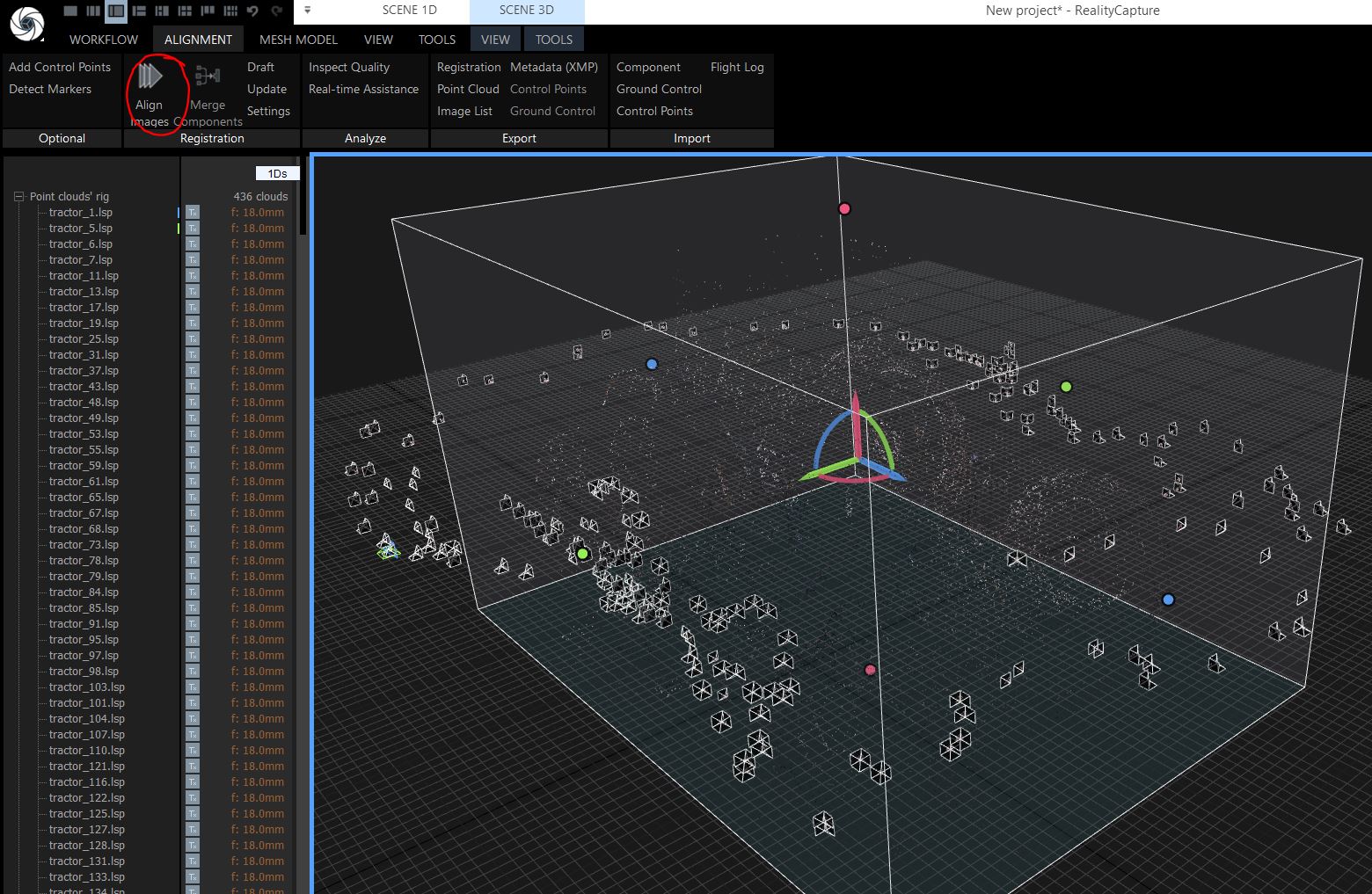Click the Undo arrow in title bar
The image size is (1372, 894).
(x=253, y=11)
